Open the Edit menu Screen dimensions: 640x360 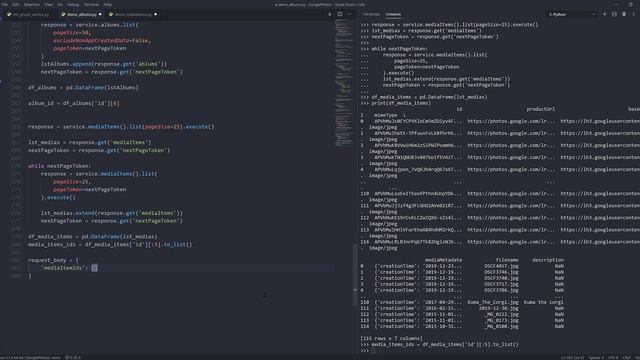(x=16, y=4)
